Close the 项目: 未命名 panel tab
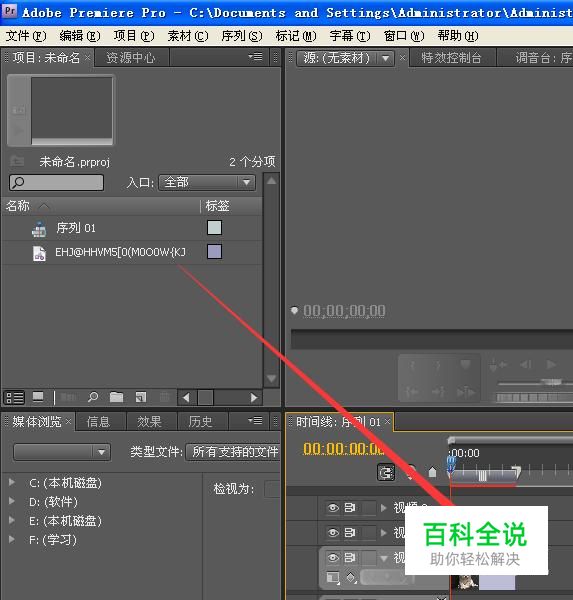The image size is (573, 600). (87, 58)
